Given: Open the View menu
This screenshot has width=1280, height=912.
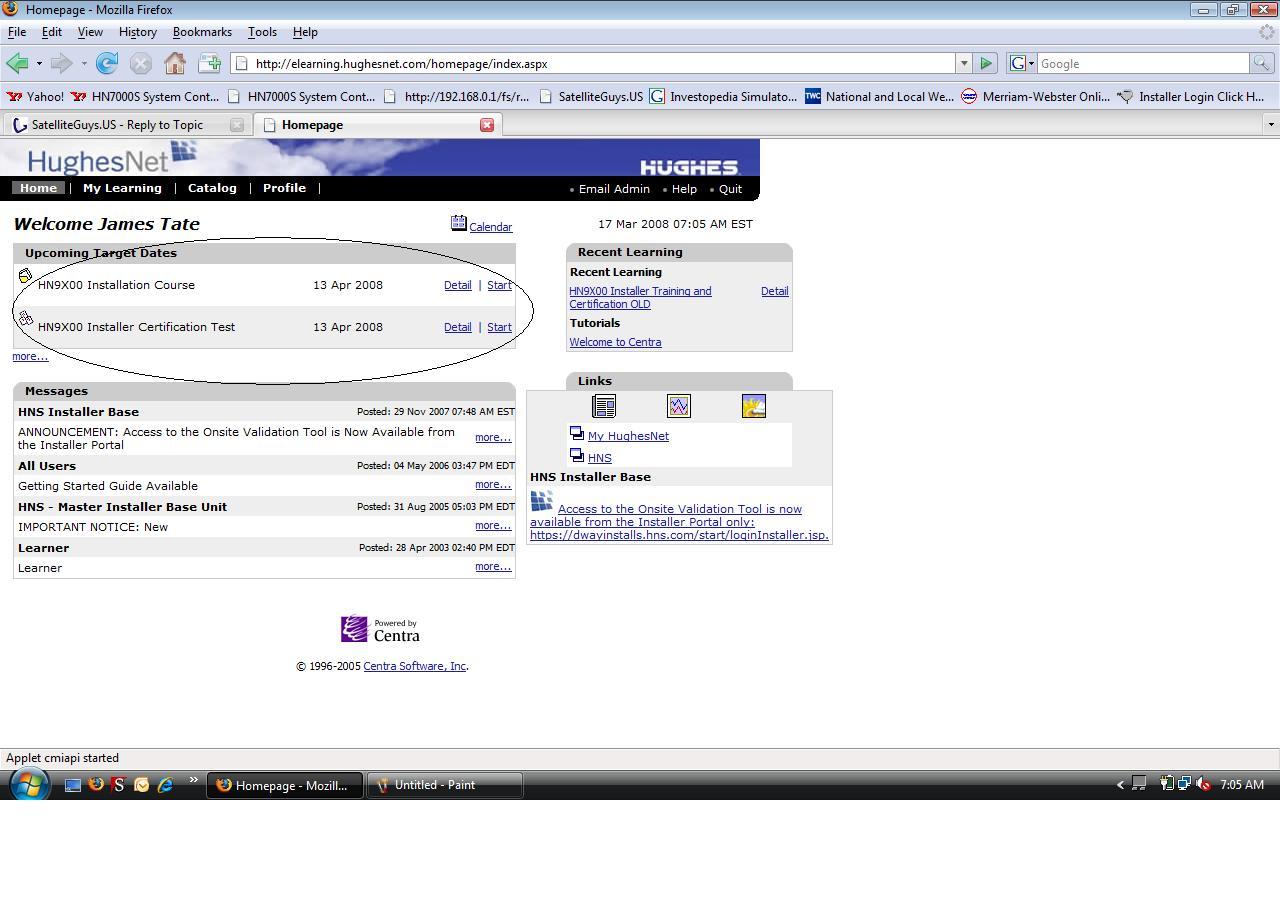Looking at the screenshot, I should pos(90,32).
